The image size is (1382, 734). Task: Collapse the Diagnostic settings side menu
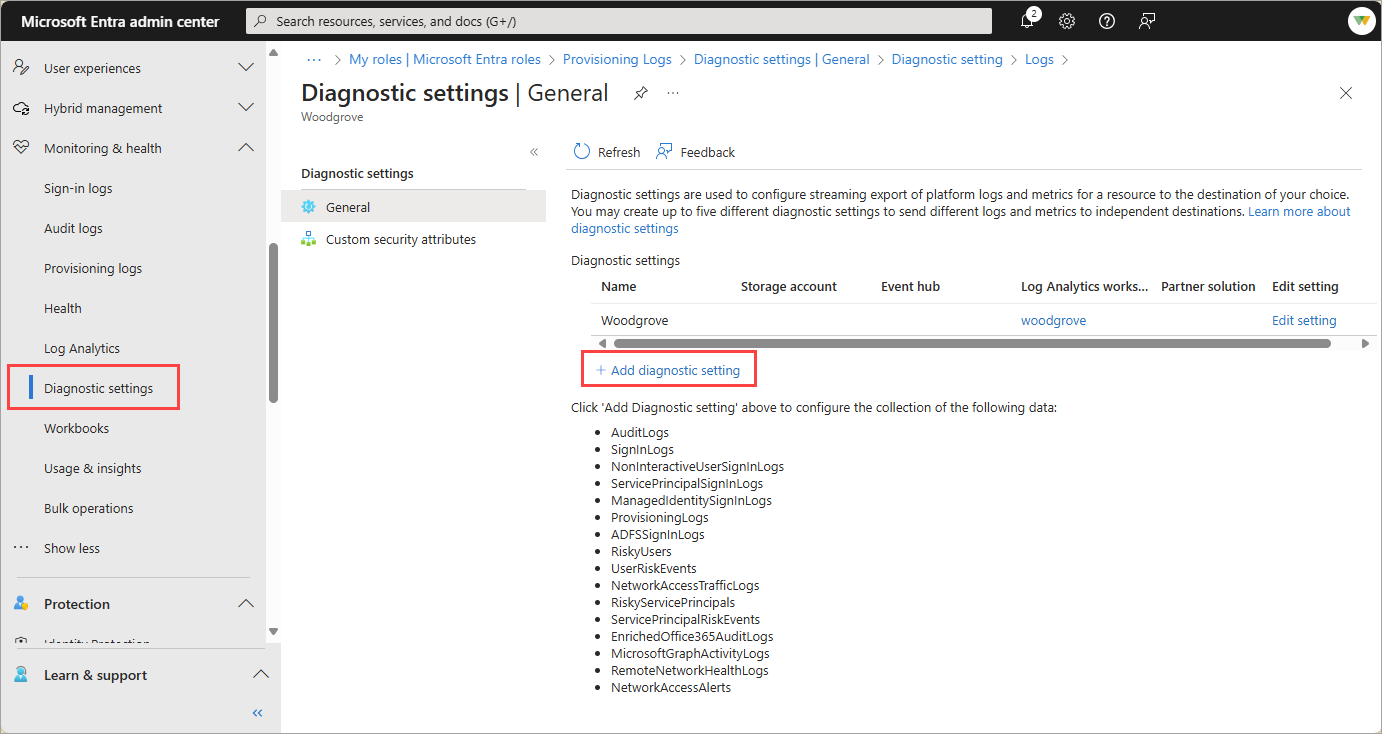coord(534,152)
